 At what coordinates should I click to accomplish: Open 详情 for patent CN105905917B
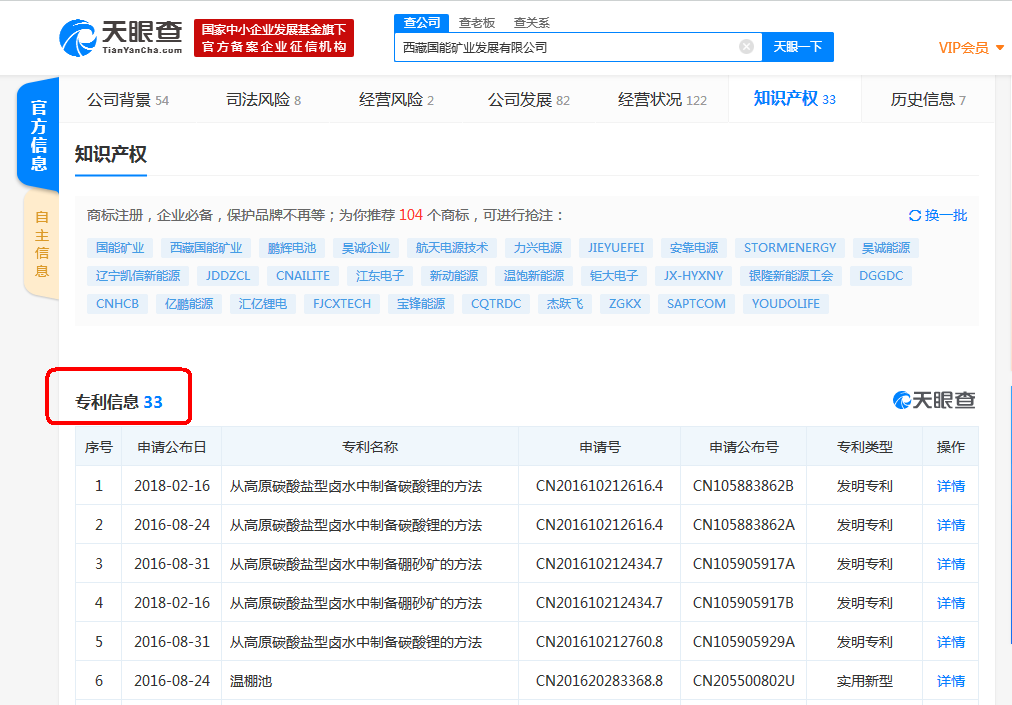coord(951,603)
